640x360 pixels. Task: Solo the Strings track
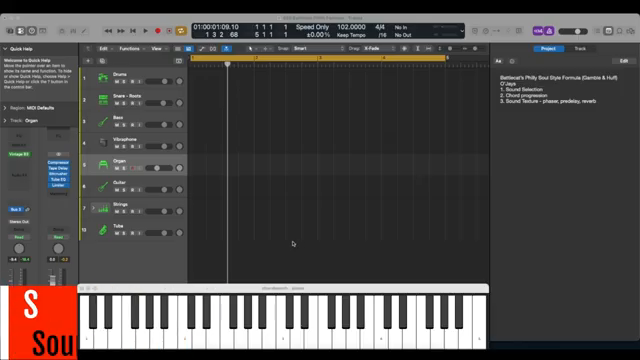[124, 211]
